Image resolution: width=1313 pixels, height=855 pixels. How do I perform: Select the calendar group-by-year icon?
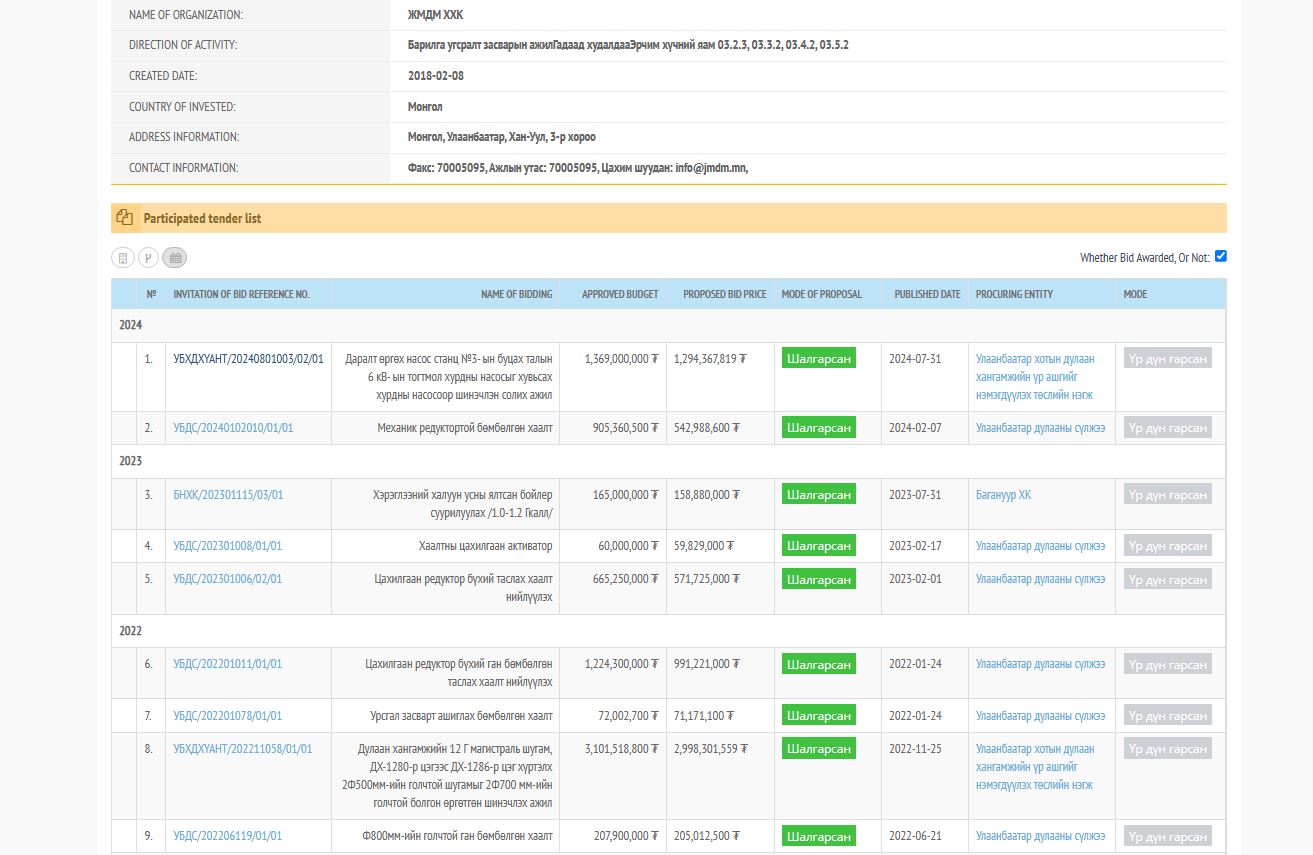(175, 258)
